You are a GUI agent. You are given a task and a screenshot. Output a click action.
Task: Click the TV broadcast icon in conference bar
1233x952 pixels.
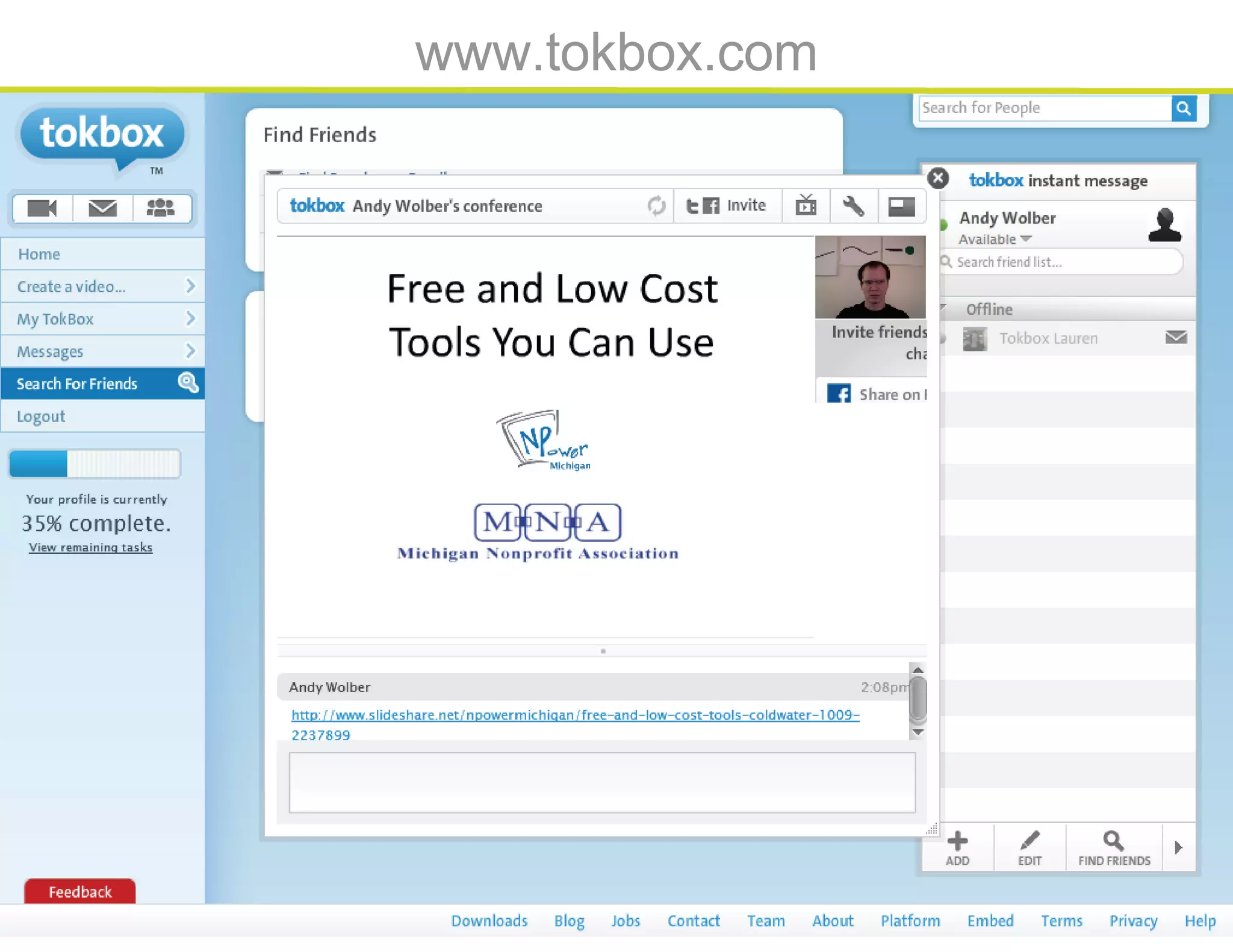pyautogui.click(x=806, y=206)
